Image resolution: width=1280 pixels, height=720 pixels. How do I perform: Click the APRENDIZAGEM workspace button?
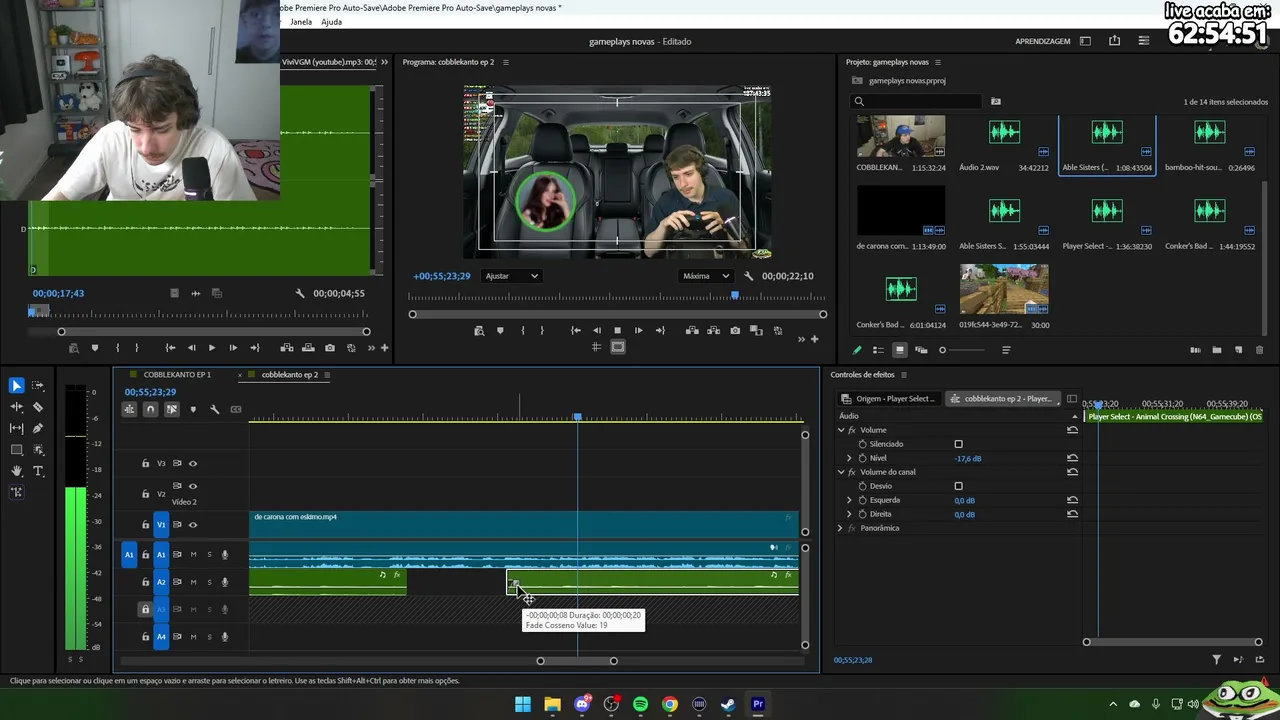click(1043, 41)
